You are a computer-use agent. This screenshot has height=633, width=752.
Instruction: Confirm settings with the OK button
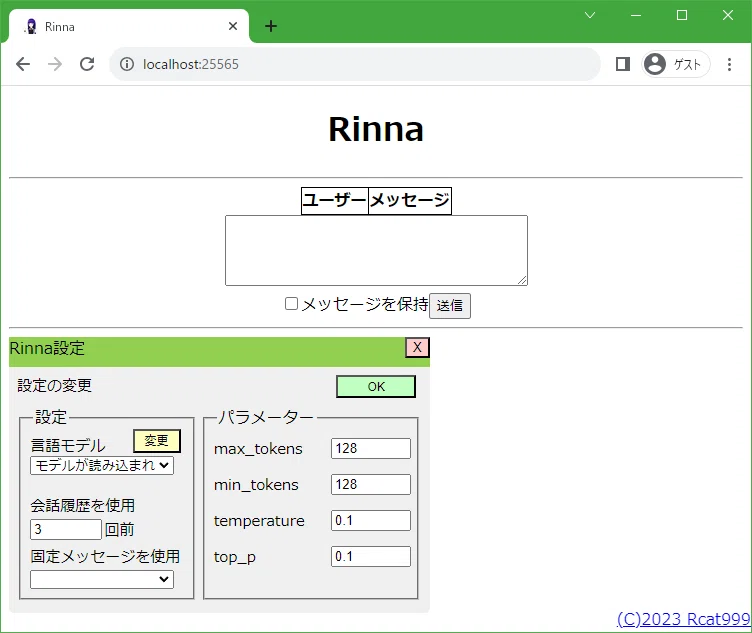(376, 387)
